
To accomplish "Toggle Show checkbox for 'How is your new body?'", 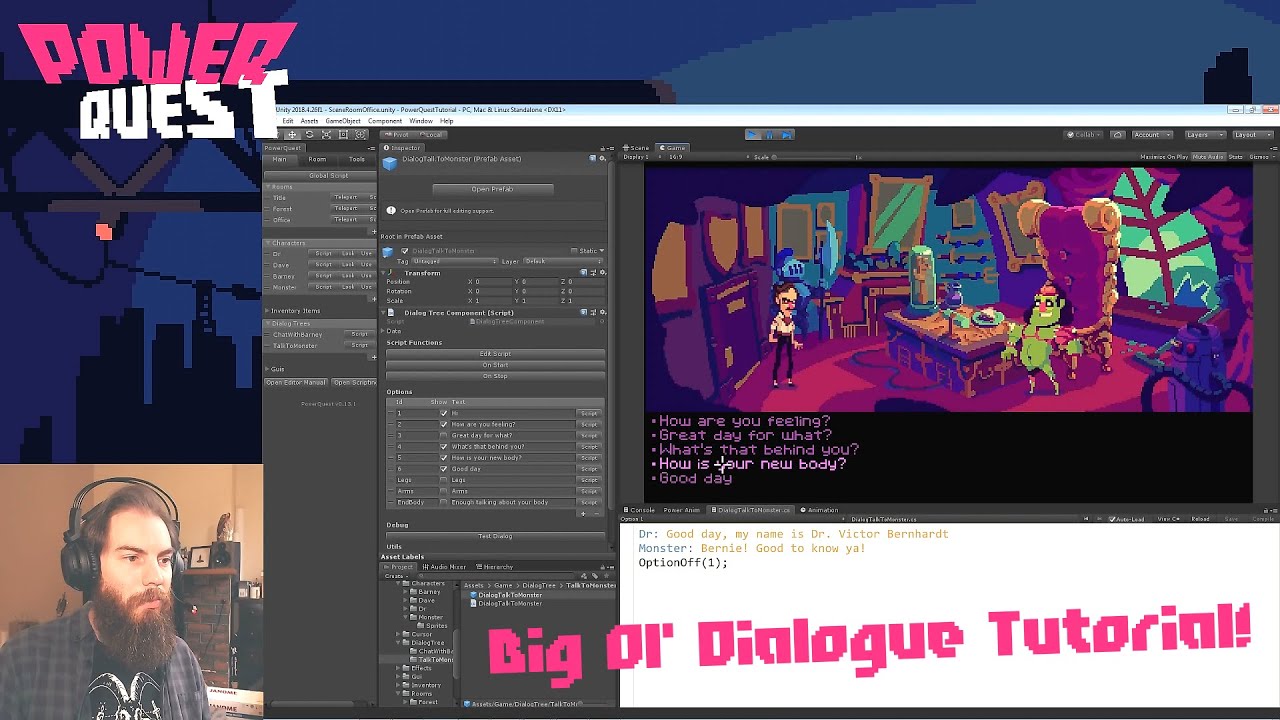I will pos(444,457).
